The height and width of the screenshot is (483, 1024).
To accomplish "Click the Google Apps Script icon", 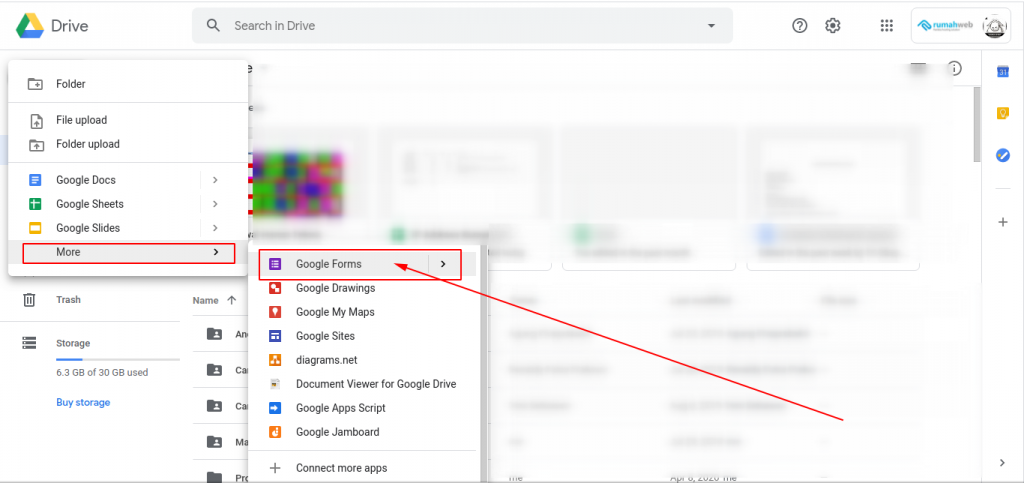I will (x=275, y=408).
